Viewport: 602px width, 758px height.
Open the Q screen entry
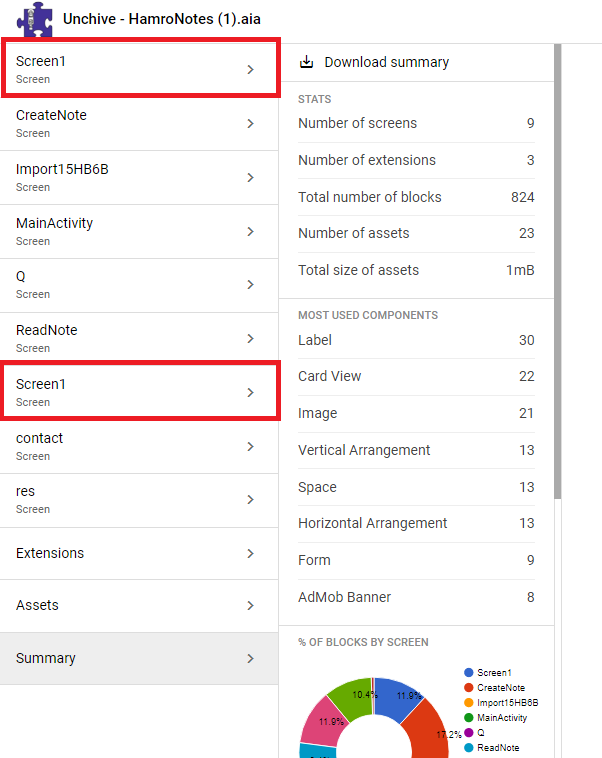[139, 285]
